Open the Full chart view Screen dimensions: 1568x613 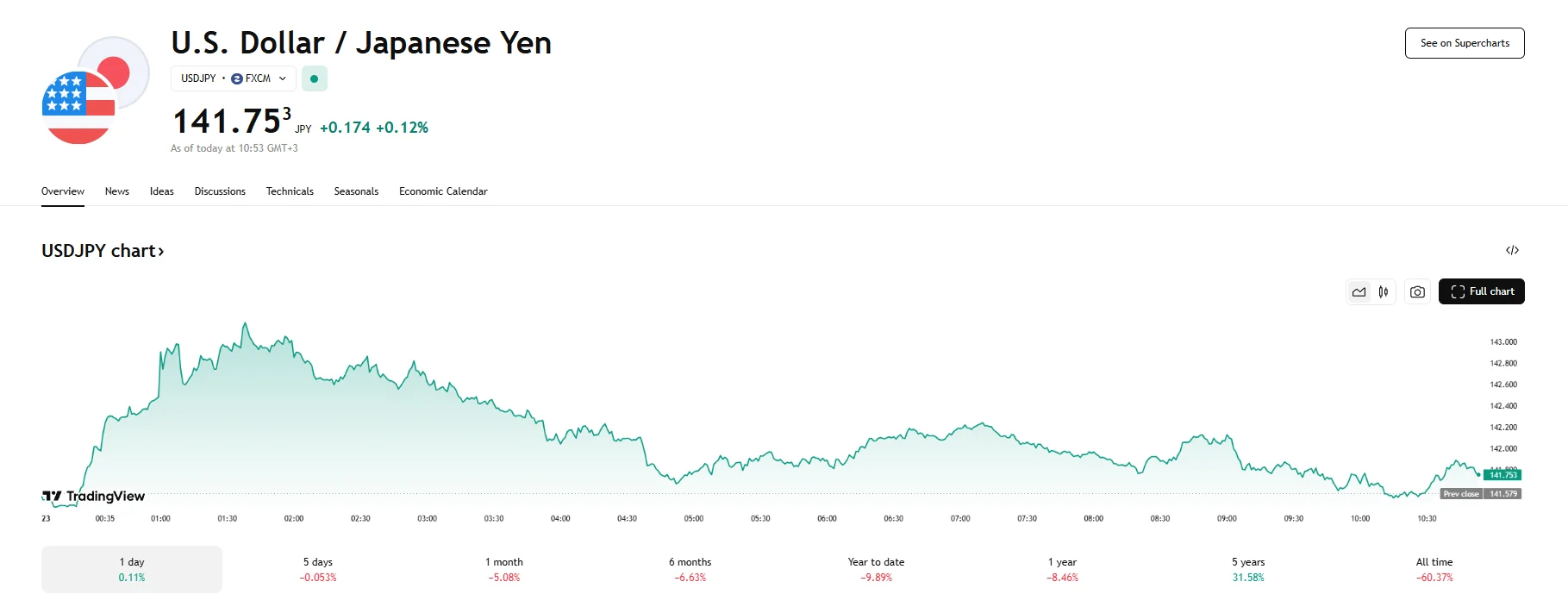point(1481,292)
